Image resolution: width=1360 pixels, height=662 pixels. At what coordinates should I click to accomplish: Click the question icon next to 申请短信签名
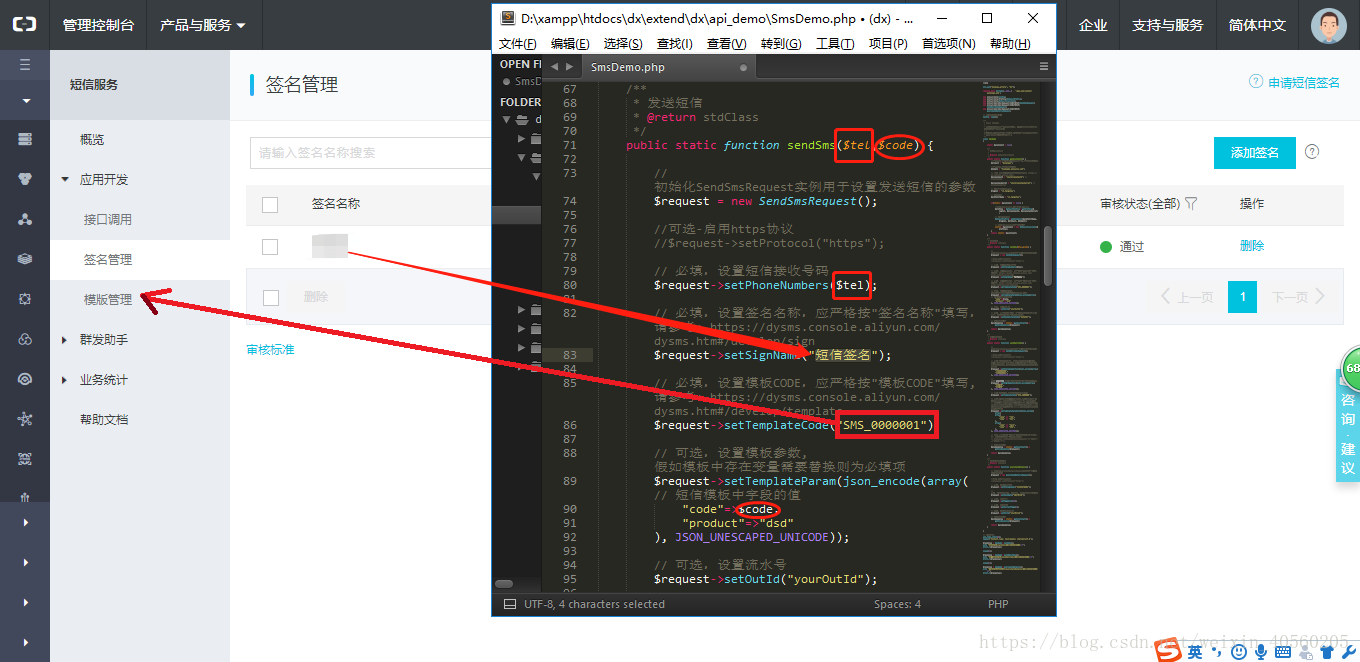1255,82
